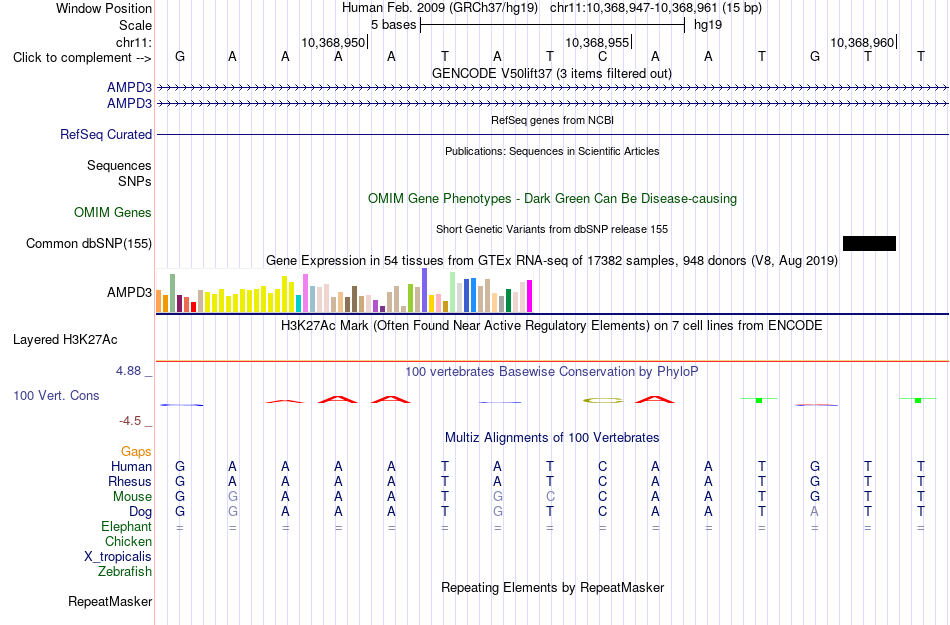Click the Layered H3K27Ac track label

pos(65,340)
